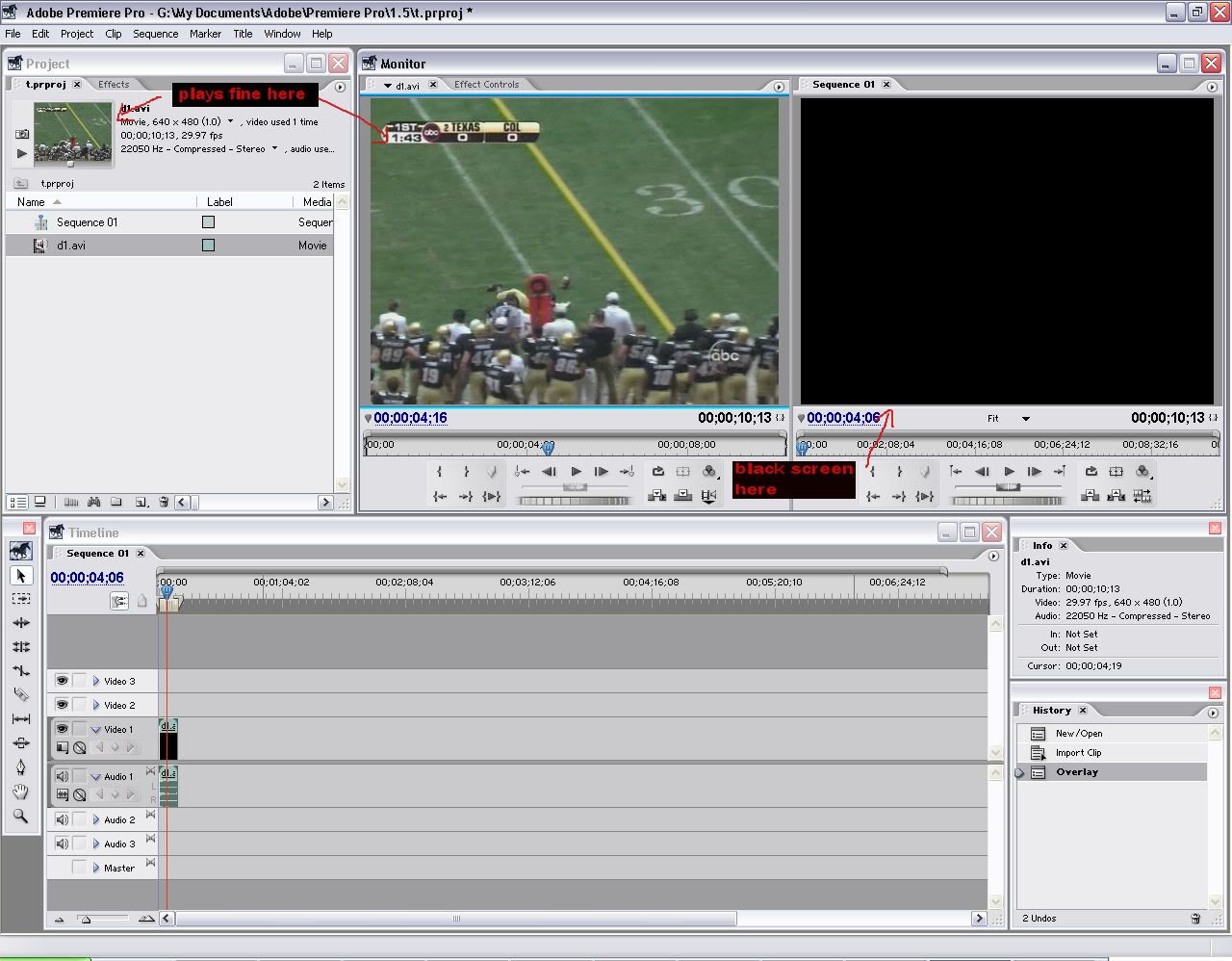Click the Insert button in source monitor
Screen dimensions: 1232x961
point(658,495)
